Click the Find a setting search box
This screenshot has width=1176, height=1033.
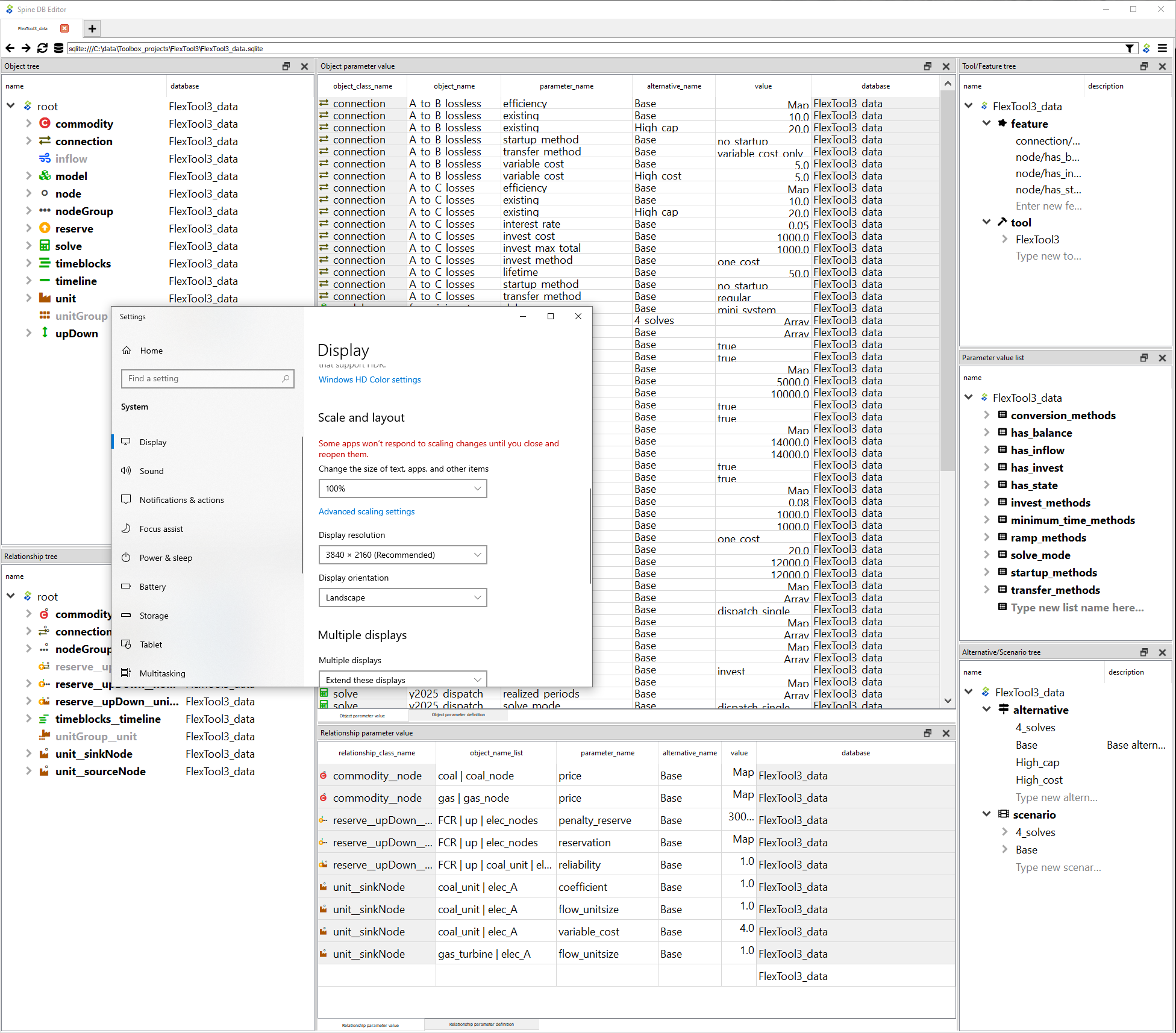pos(207,378)
